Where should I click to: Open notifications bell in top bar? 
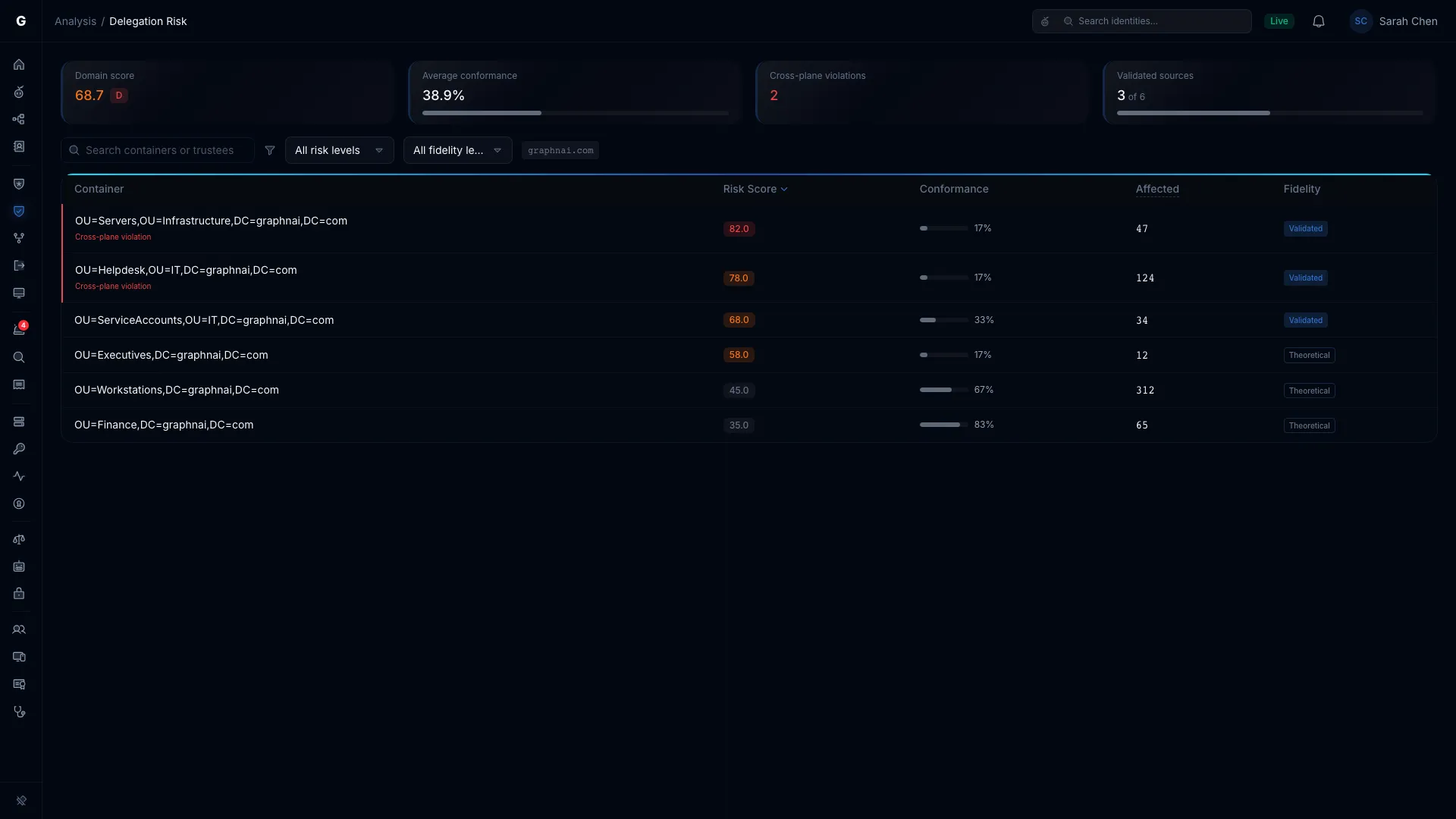(1319, 21)
